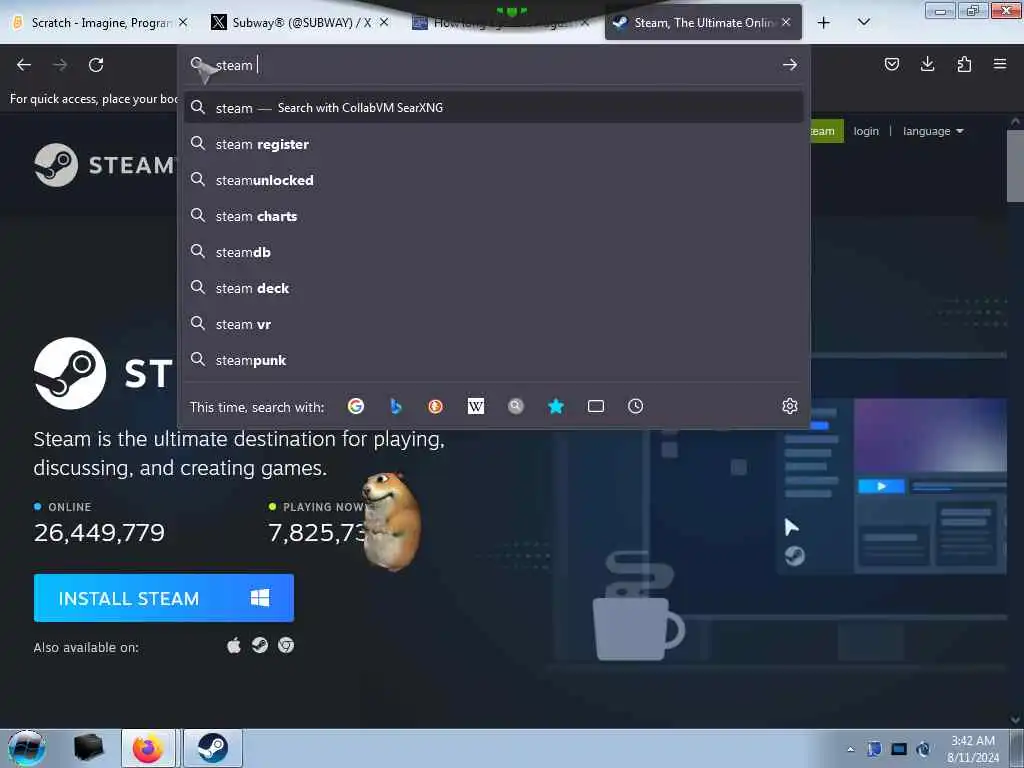The height and width of the screenshot is (768, 1024).
Task: Open Steam from the taskbar
Action: pos(213,748)
